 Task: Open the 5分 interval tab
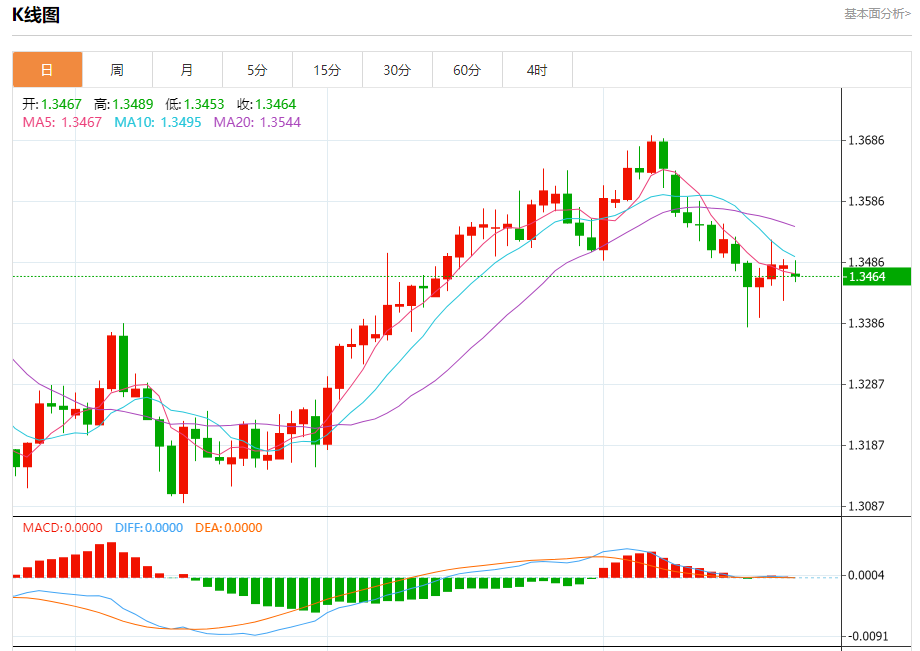[257, 70]
